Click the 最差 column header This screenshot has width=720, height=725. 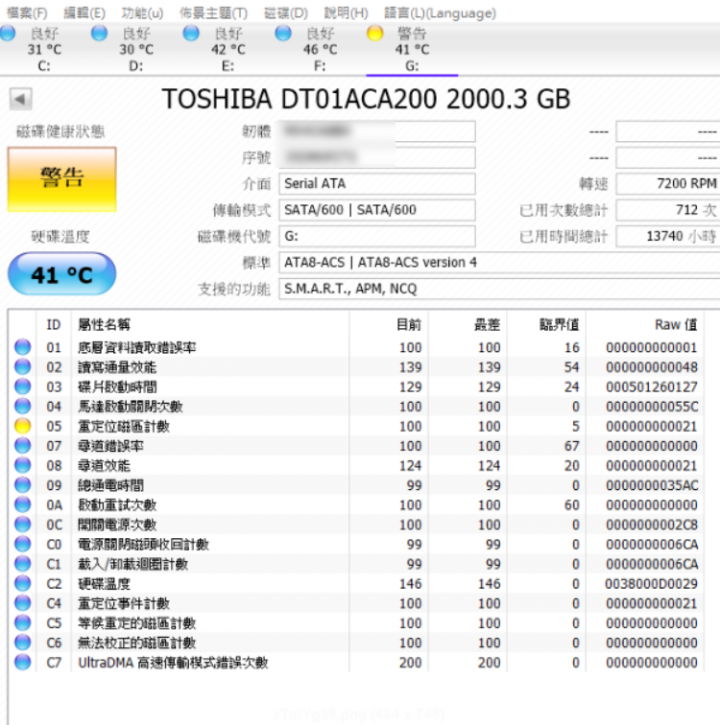pos(468,325)
